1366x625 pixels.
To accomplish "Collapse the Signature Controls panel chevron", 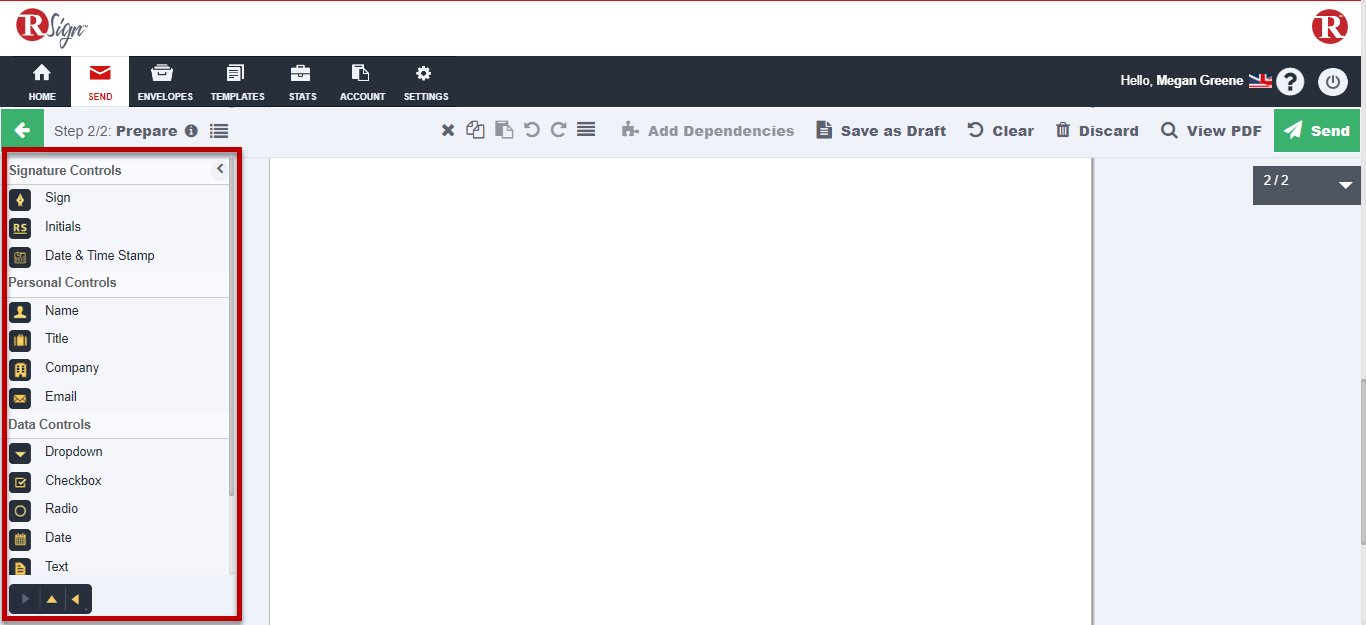I will coord(220,170).
